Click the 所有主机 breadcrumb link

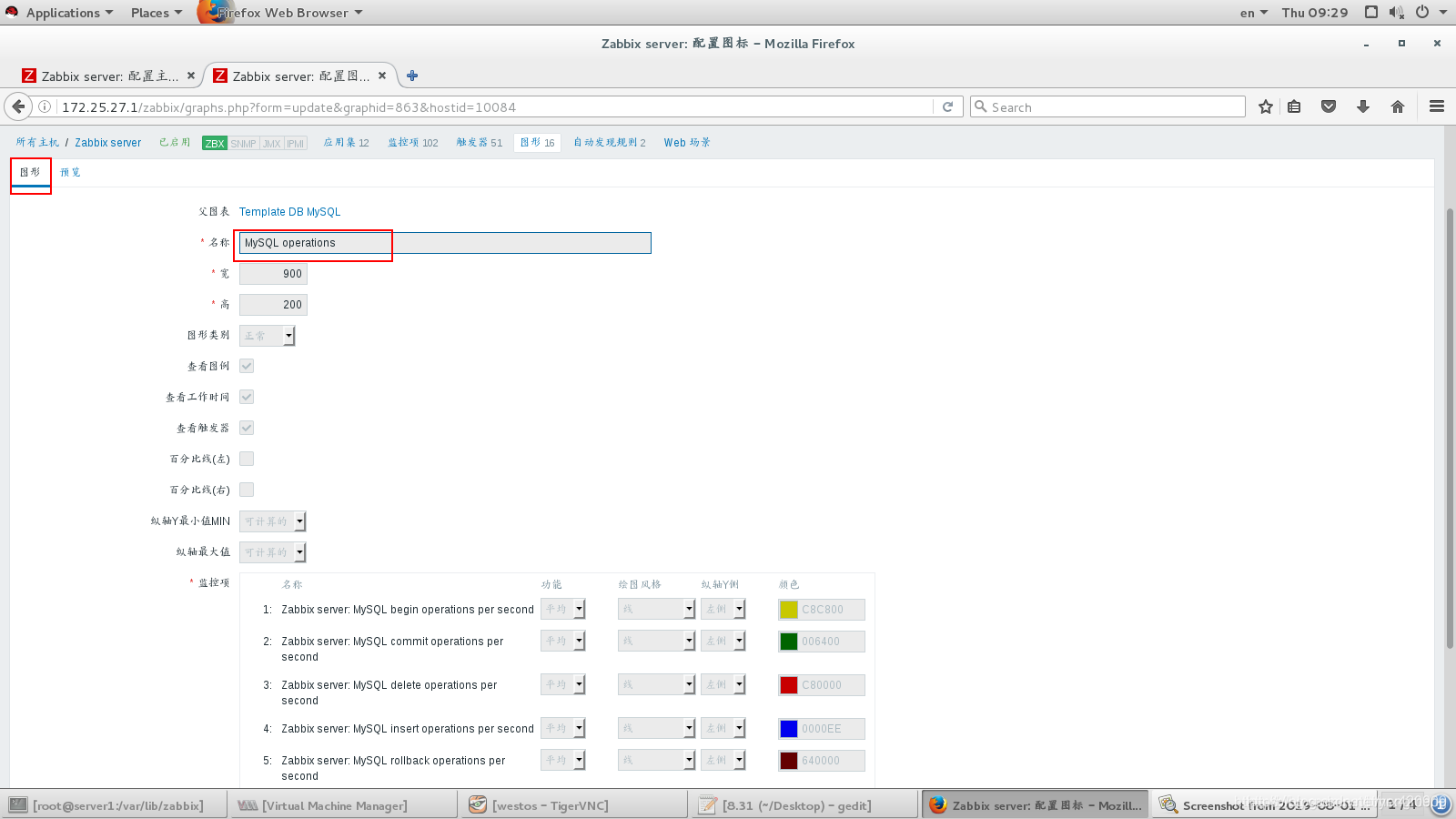[x=37, y=143]
